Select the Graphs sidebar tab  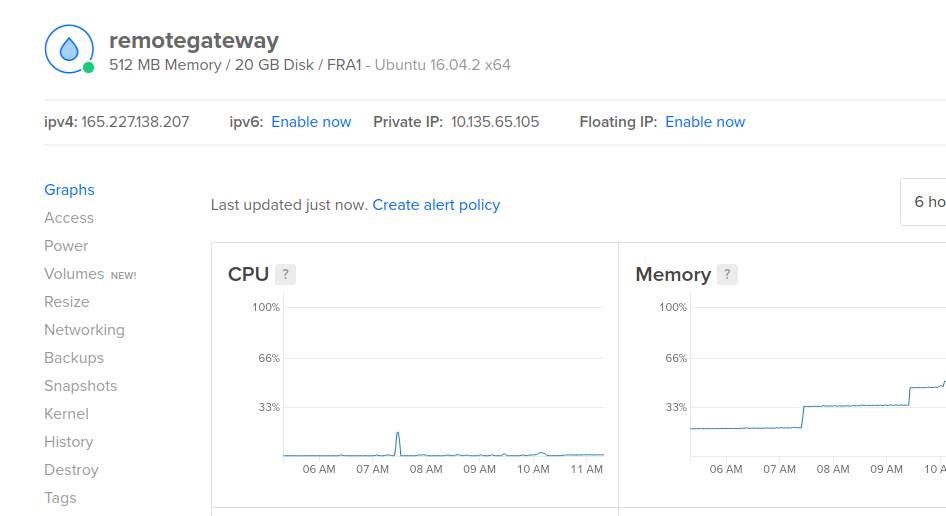(69, 190)
